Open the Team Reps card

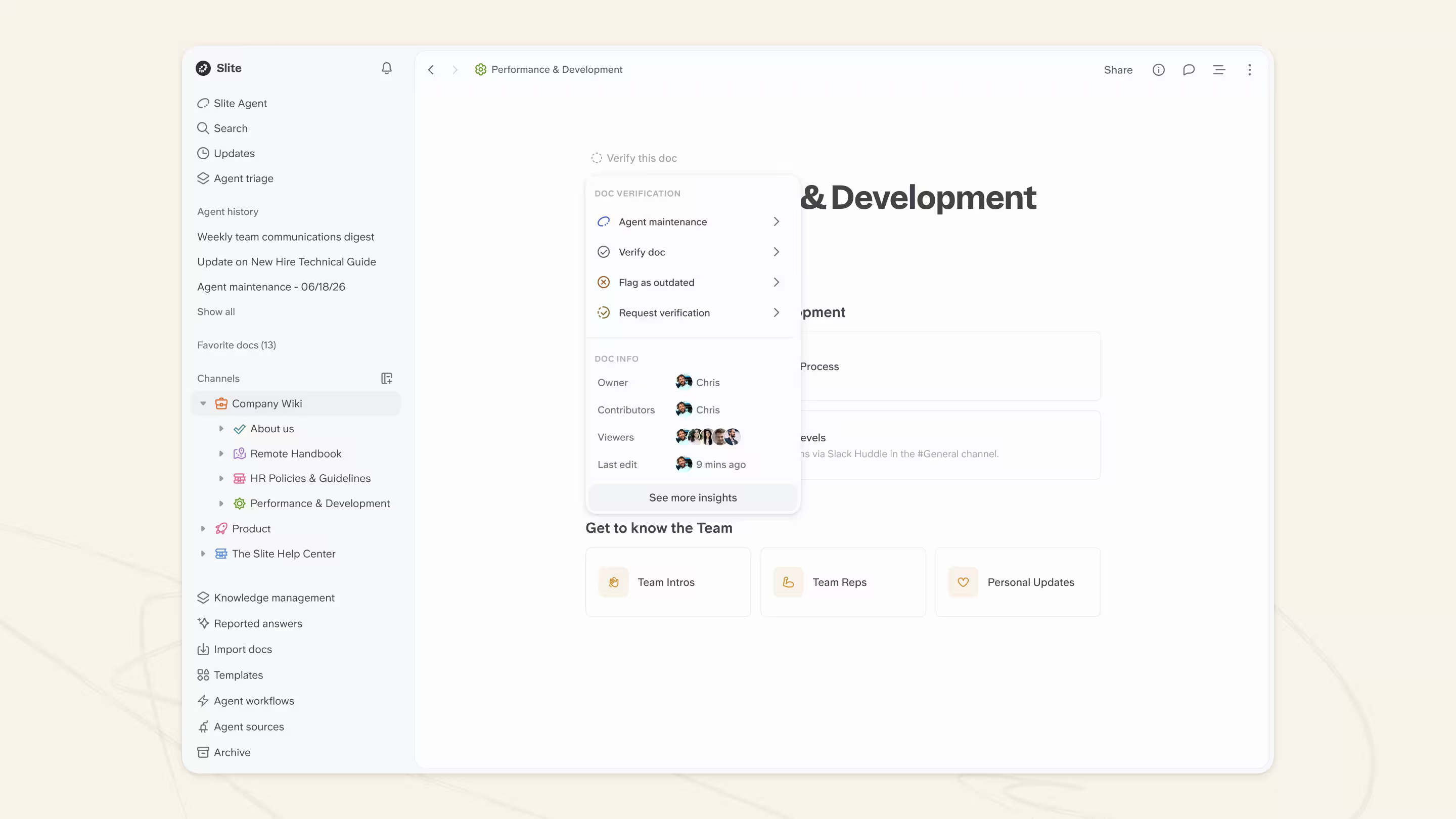click(x=843, y=582)
